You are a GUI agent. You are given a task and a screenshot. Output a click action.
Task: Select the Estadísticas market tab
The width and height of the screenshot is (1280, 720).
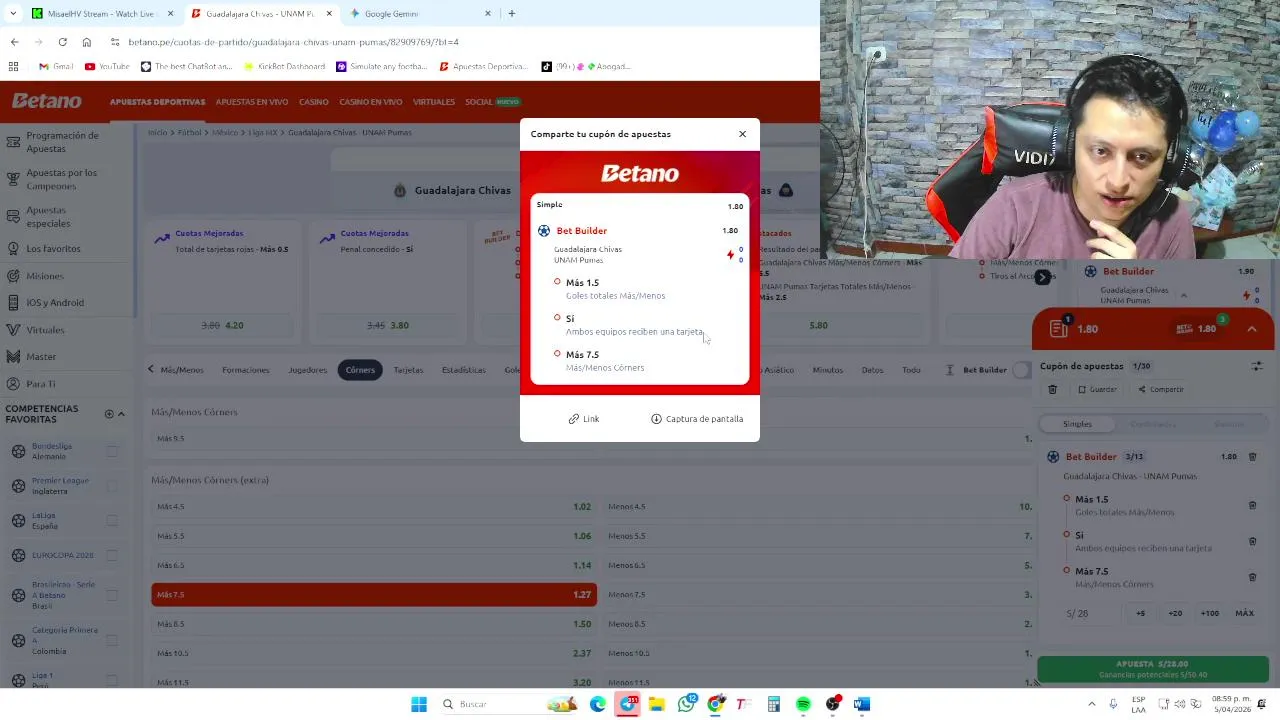[463, 370]
